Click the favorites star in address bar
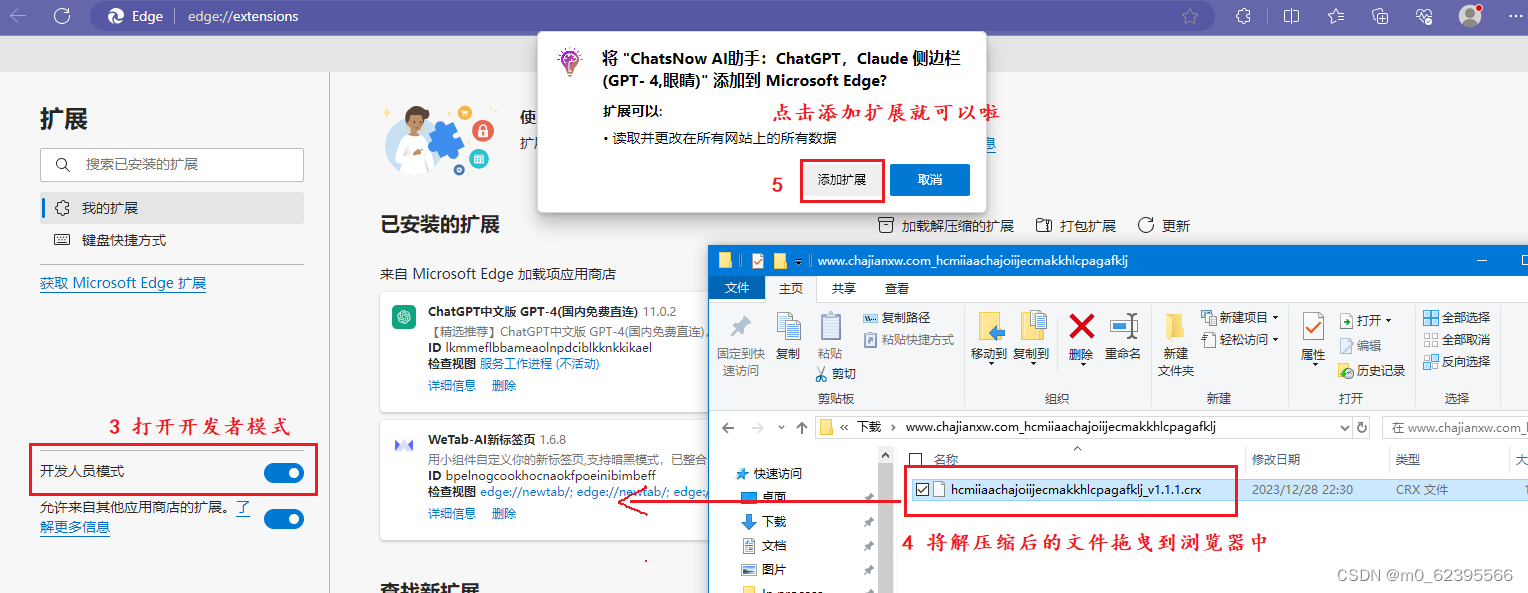The height and width of the screenshot is (593, 1528). click(x=1190, y=16)
